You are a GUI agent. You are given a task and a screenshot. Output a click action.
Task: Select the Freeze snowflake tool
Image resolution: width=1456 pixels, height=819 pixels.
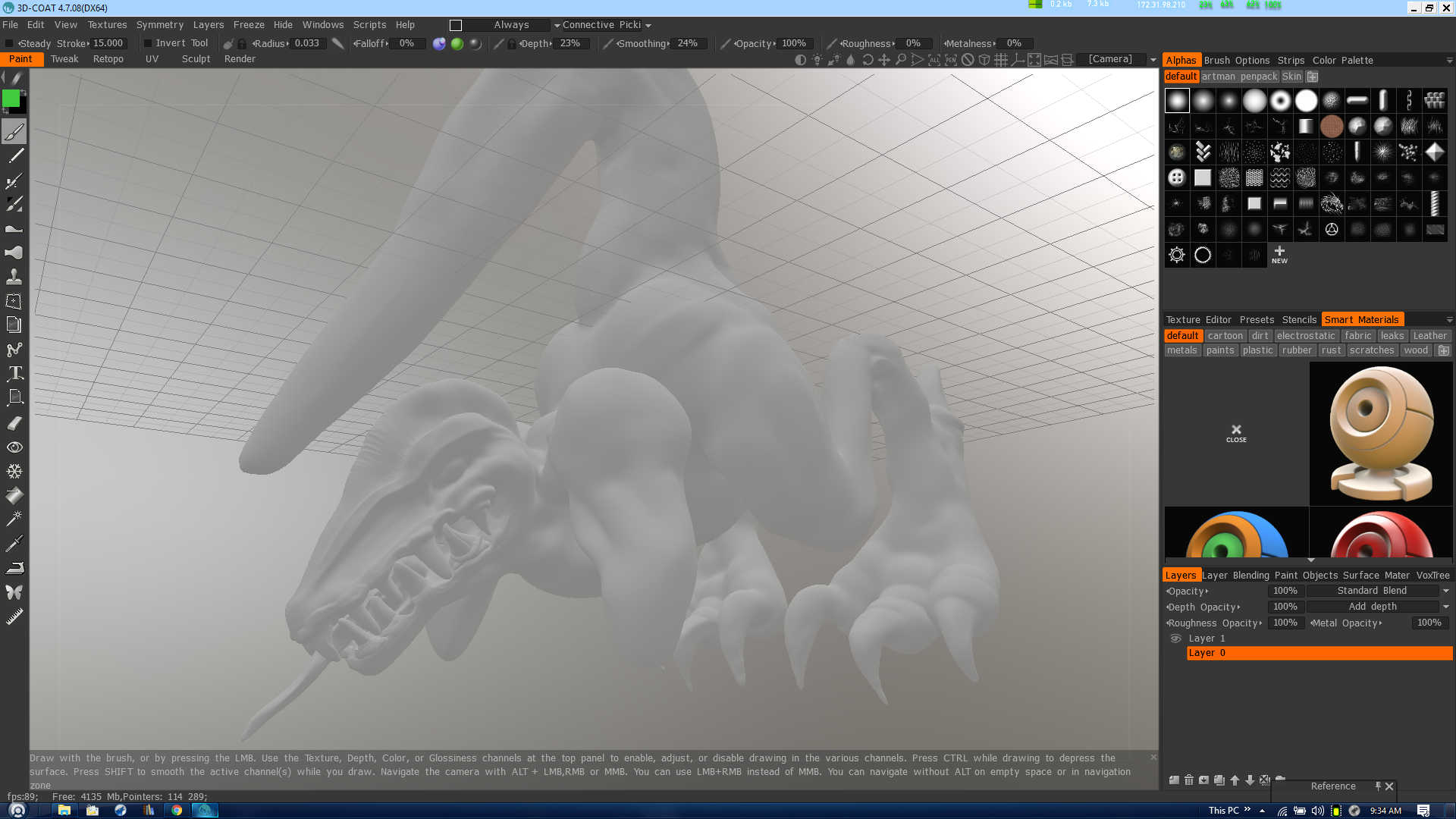pyautogui.click(x=14, y=471)
